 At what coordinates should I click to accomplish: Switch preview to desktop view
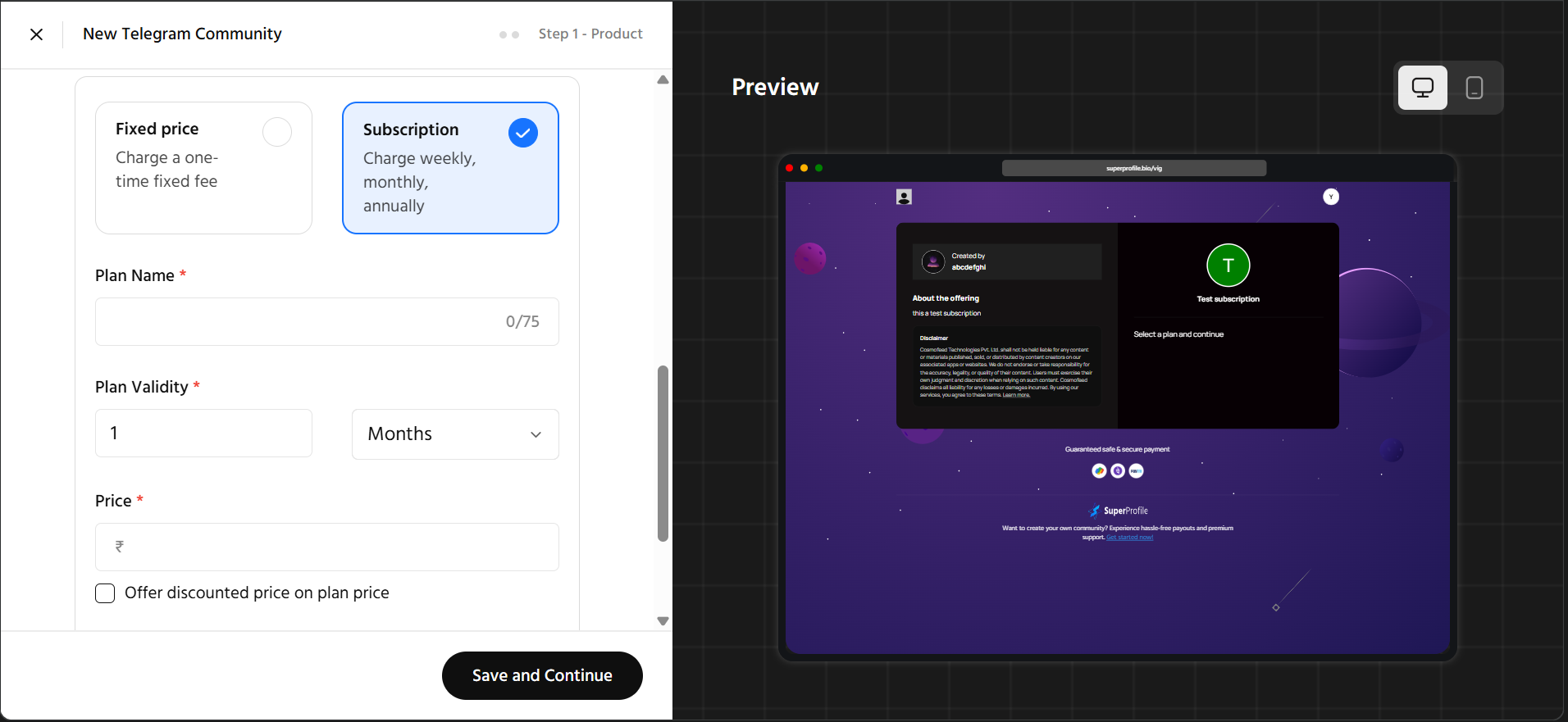(1422, 88)
